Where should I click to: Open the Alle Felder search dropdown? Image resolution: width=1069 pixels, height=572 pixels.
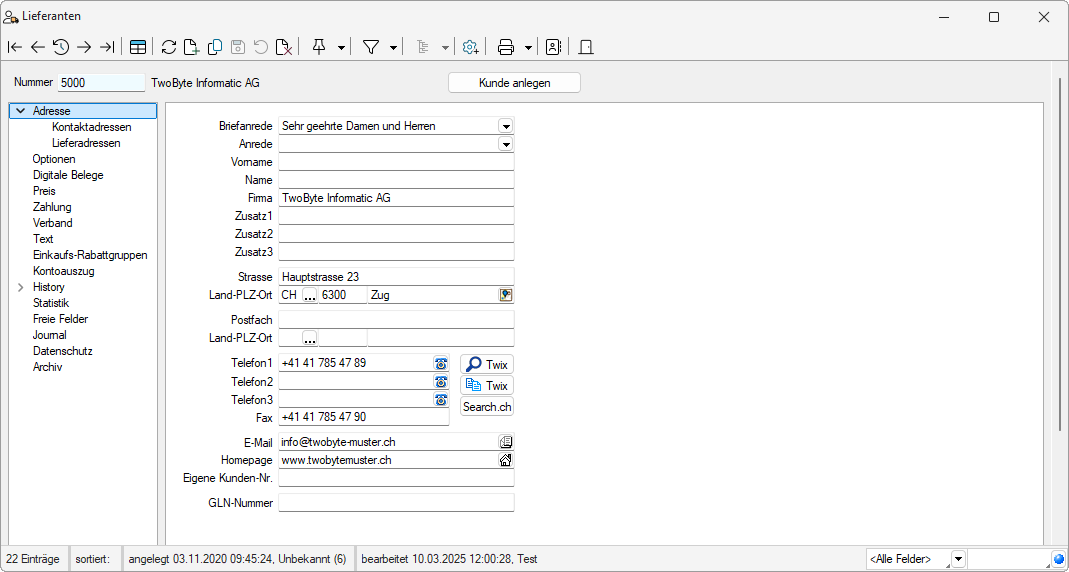959,559
